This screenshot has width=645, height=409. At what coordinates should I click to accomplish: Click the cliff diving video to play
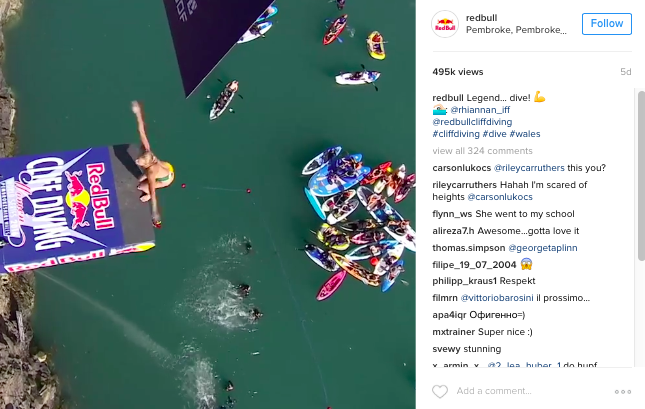pos(208,204)
